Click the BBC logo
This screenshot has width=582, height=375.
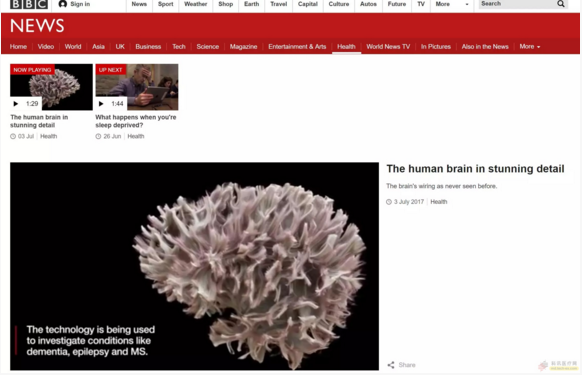(x=29, y=4)
